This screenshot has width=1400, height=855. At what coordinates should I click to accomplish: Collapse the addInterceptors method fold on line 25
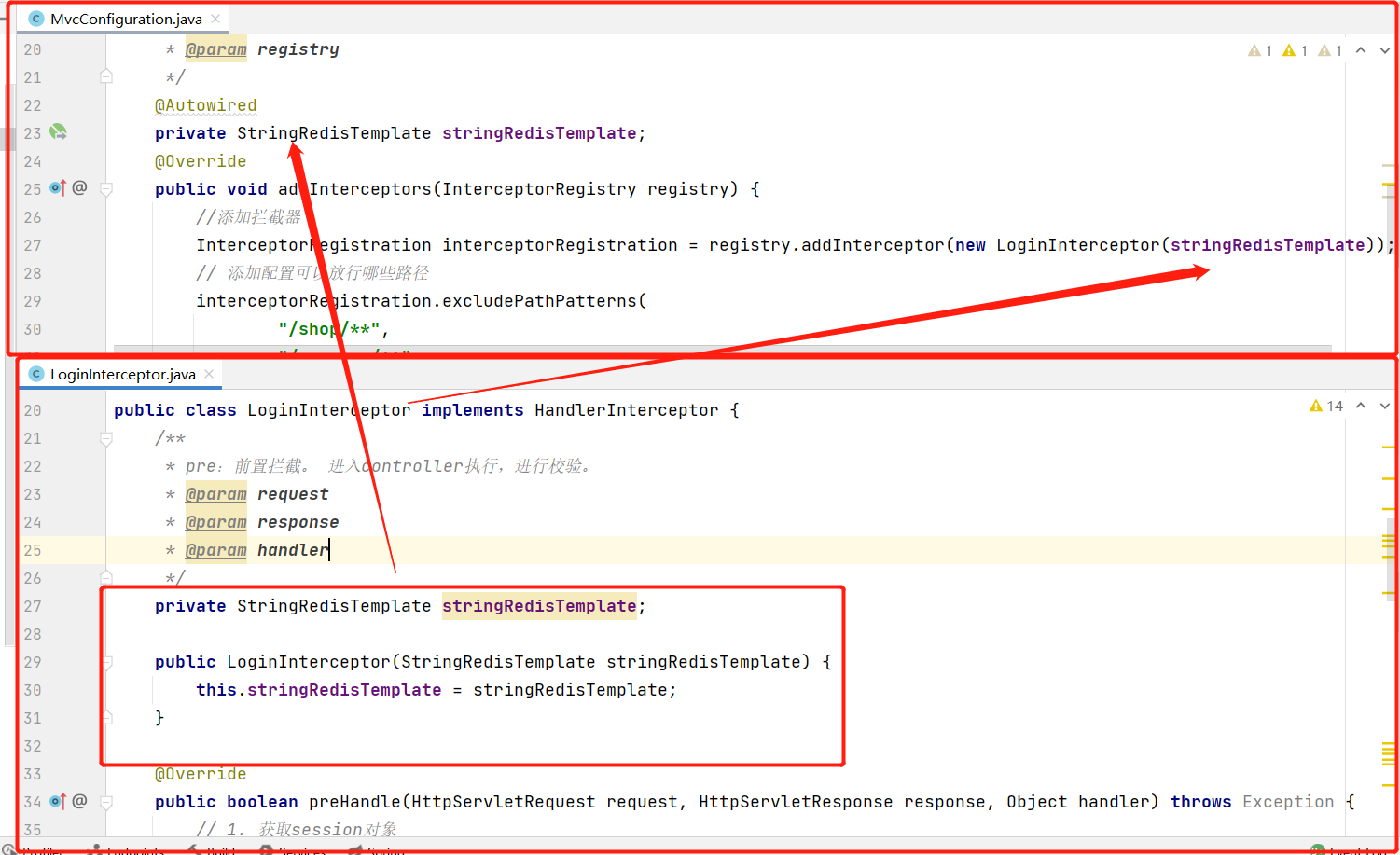[x=106, y=189]
